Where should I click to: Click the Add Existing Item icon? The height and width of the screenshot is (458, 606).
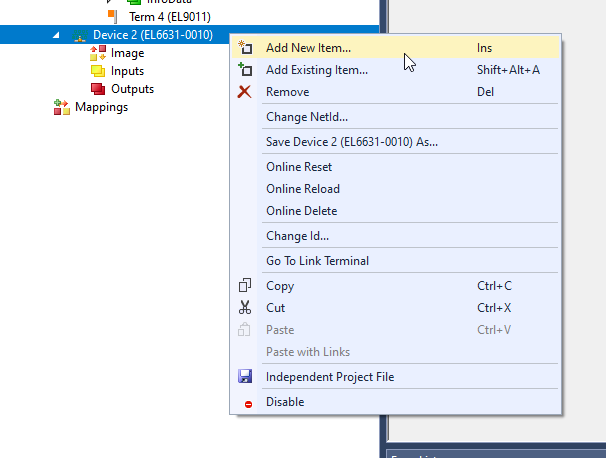coord(245,70)
